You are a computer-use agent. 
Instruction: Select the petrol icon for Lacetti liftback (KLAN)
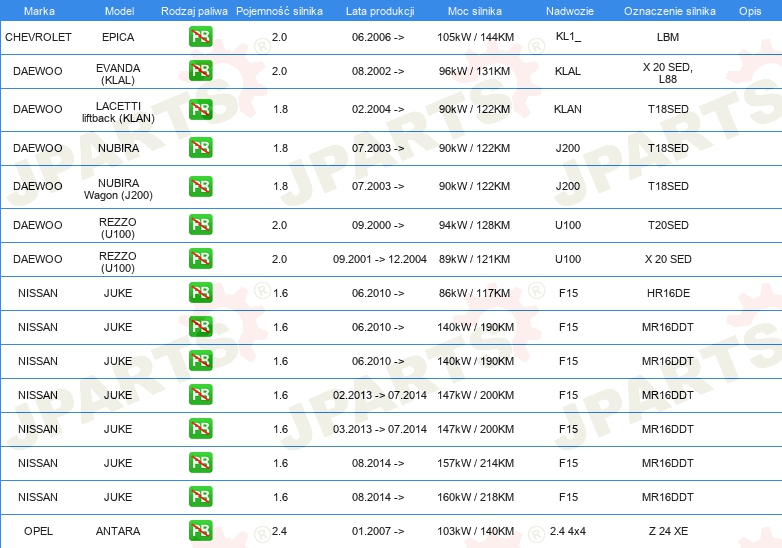pos(200,109)
